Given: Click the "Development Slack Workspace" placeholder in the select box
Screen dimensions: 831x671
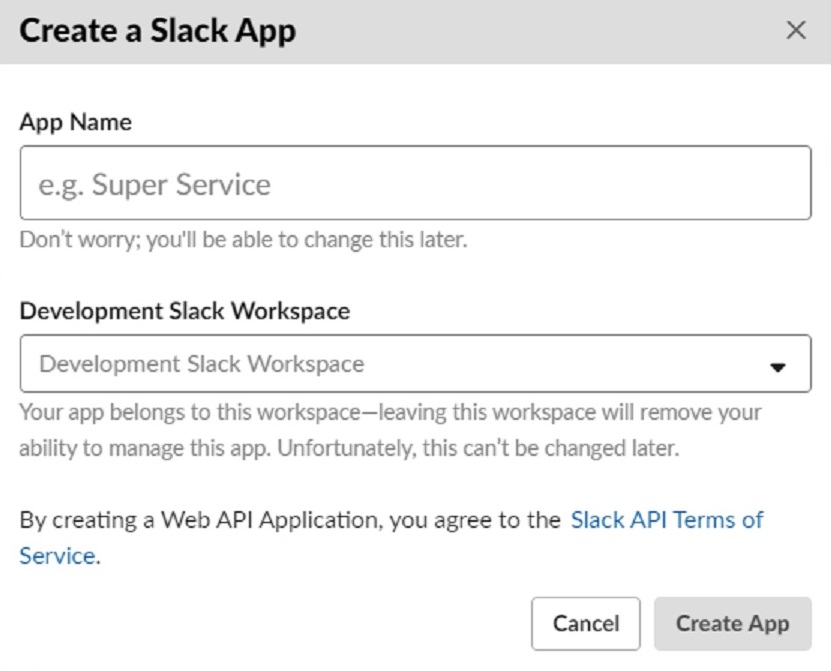Looking at the screenshot, I should (201, 364).
